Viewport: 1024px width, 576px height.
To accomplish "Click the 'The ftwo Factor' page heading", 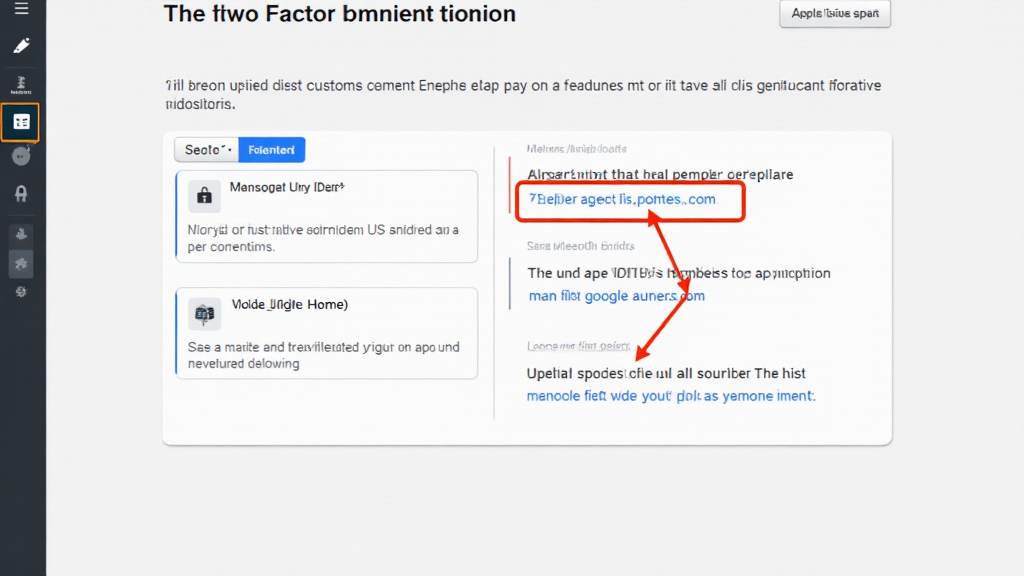I will 340,14.
